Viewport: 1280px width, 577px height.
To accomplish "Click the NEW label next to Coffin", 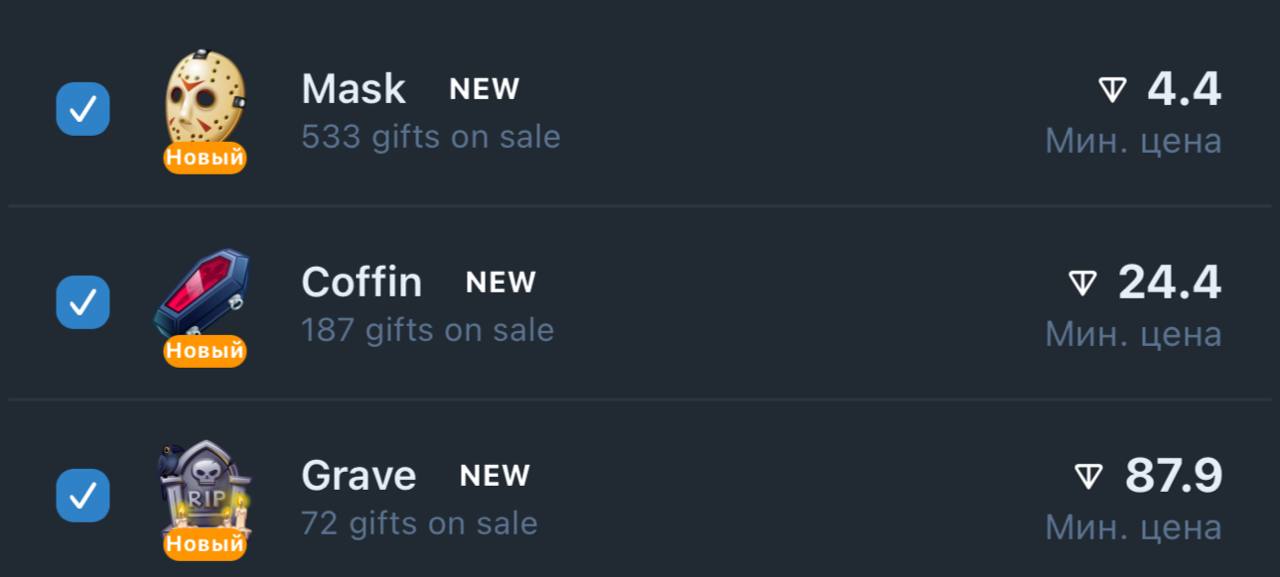I will (x=501, y=283).
